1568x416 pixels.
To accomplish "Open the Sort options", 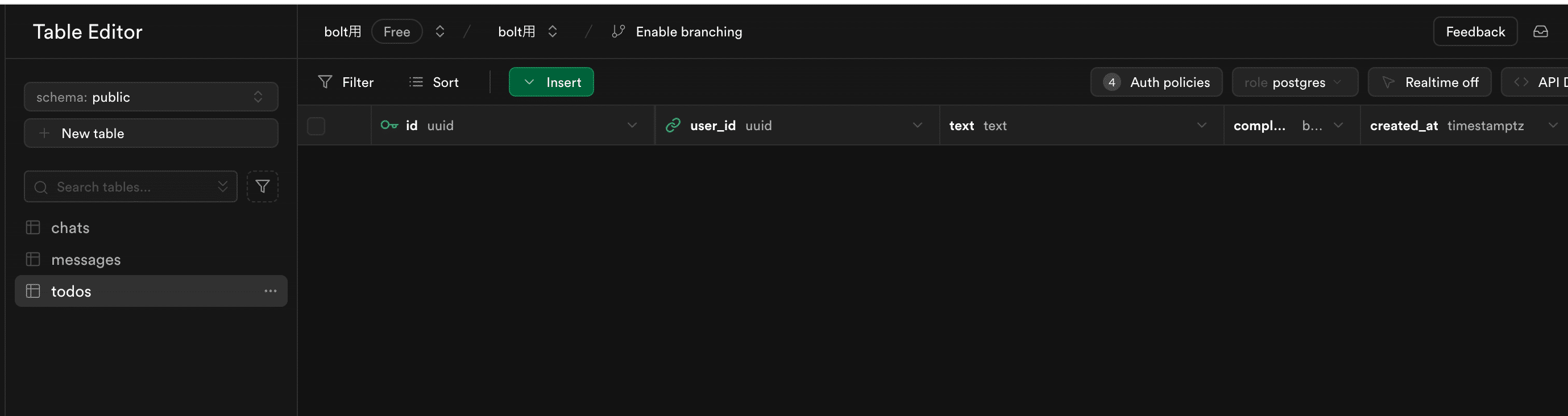I will point(434,82).
